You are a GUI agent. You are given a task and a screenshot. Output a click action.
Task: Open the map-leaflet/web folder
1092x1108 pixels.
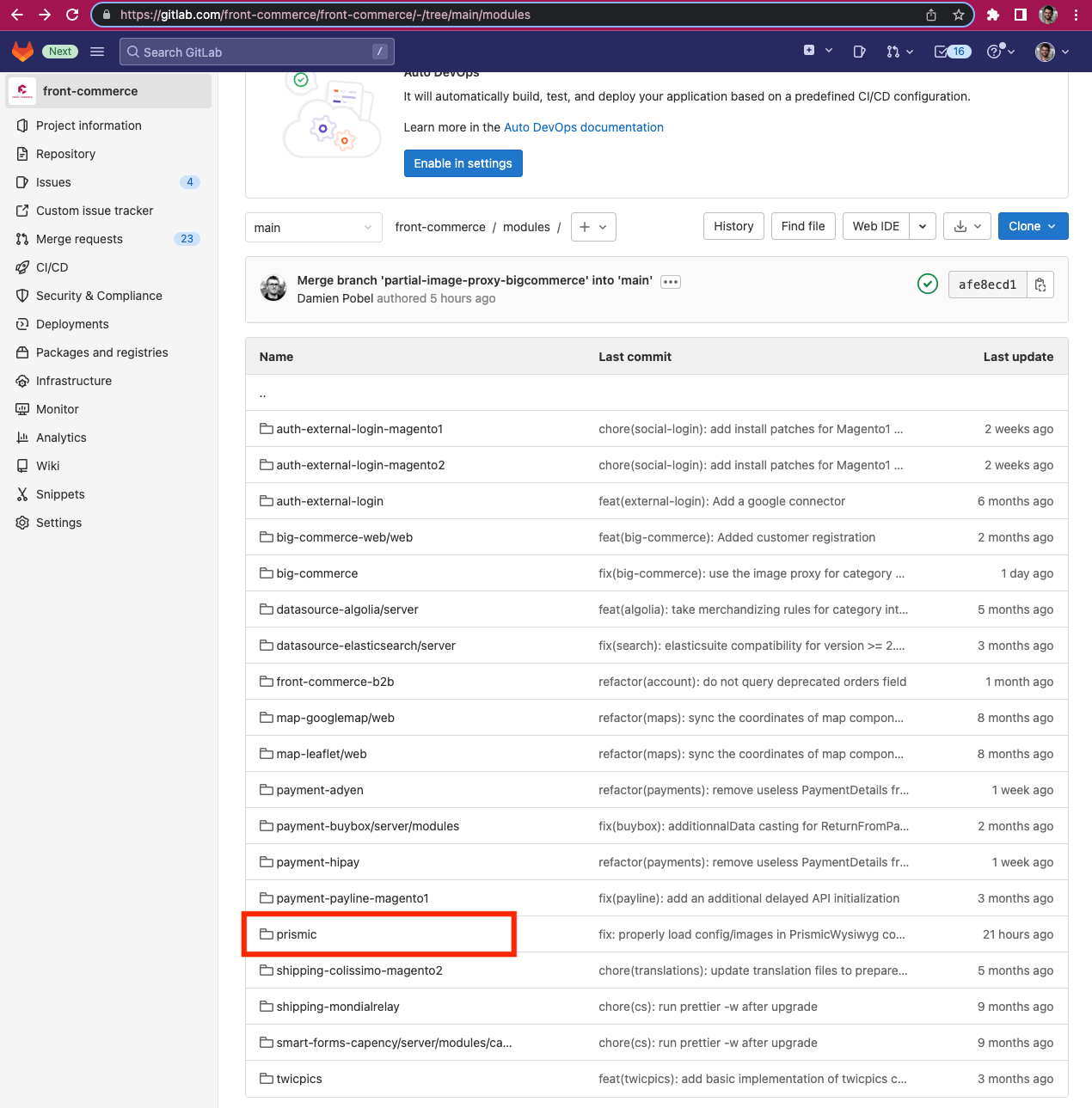(x=322, y=754)
